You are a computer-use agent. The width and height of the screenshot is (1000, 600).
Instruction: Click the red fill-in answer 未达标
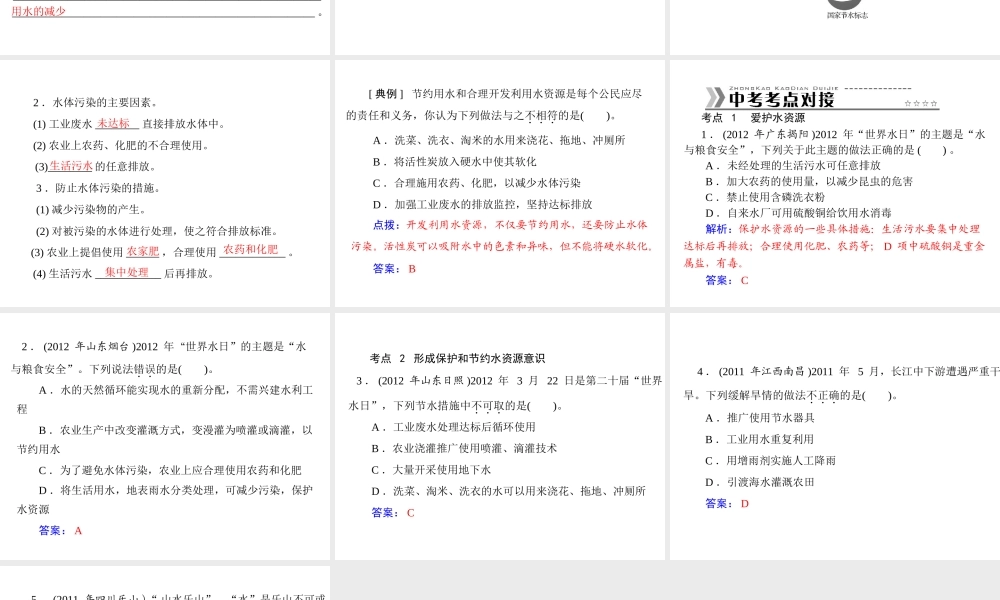tap(114, 123)
